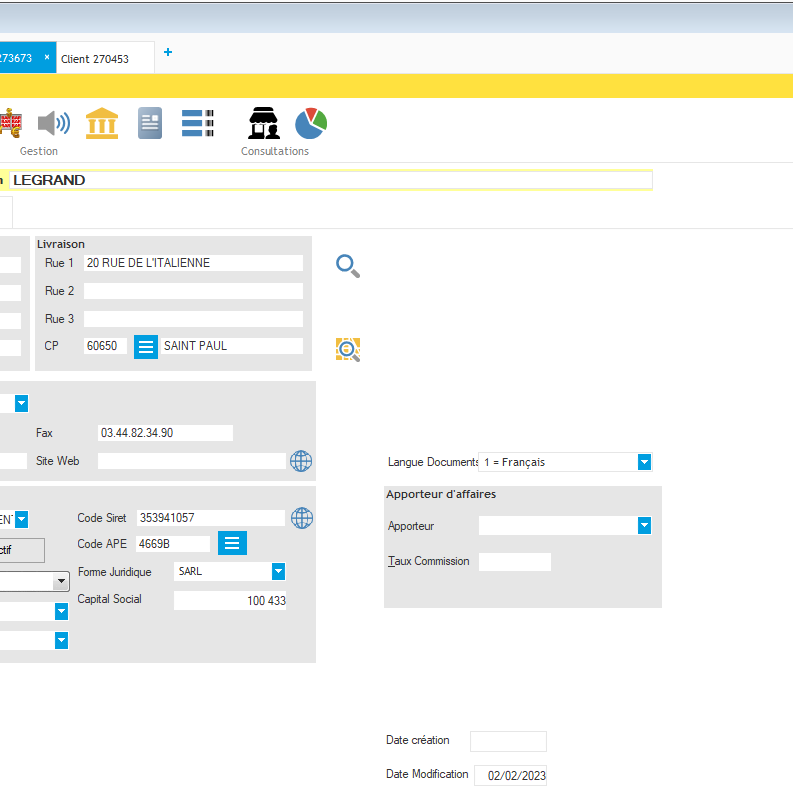The width and height of the screenshot is (793, 793).
Task: Open the Apporteur dropdown list
Action: [x=644, y=526]
